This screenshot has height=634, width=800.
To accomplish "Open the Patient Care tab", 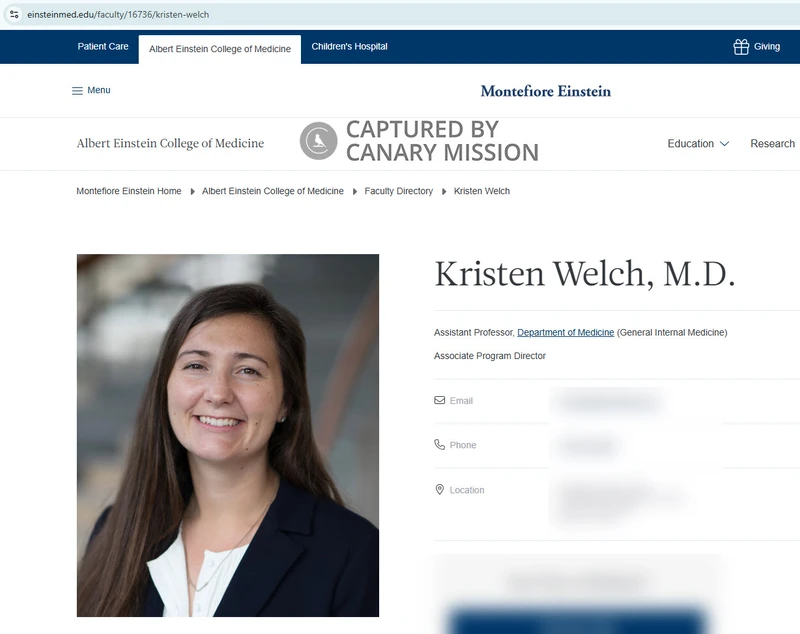I will (103, 46).
